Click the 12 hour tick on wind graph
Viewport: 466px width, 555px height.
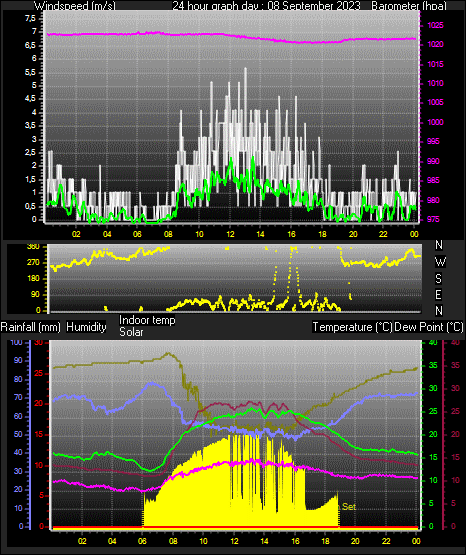[230, 234]
